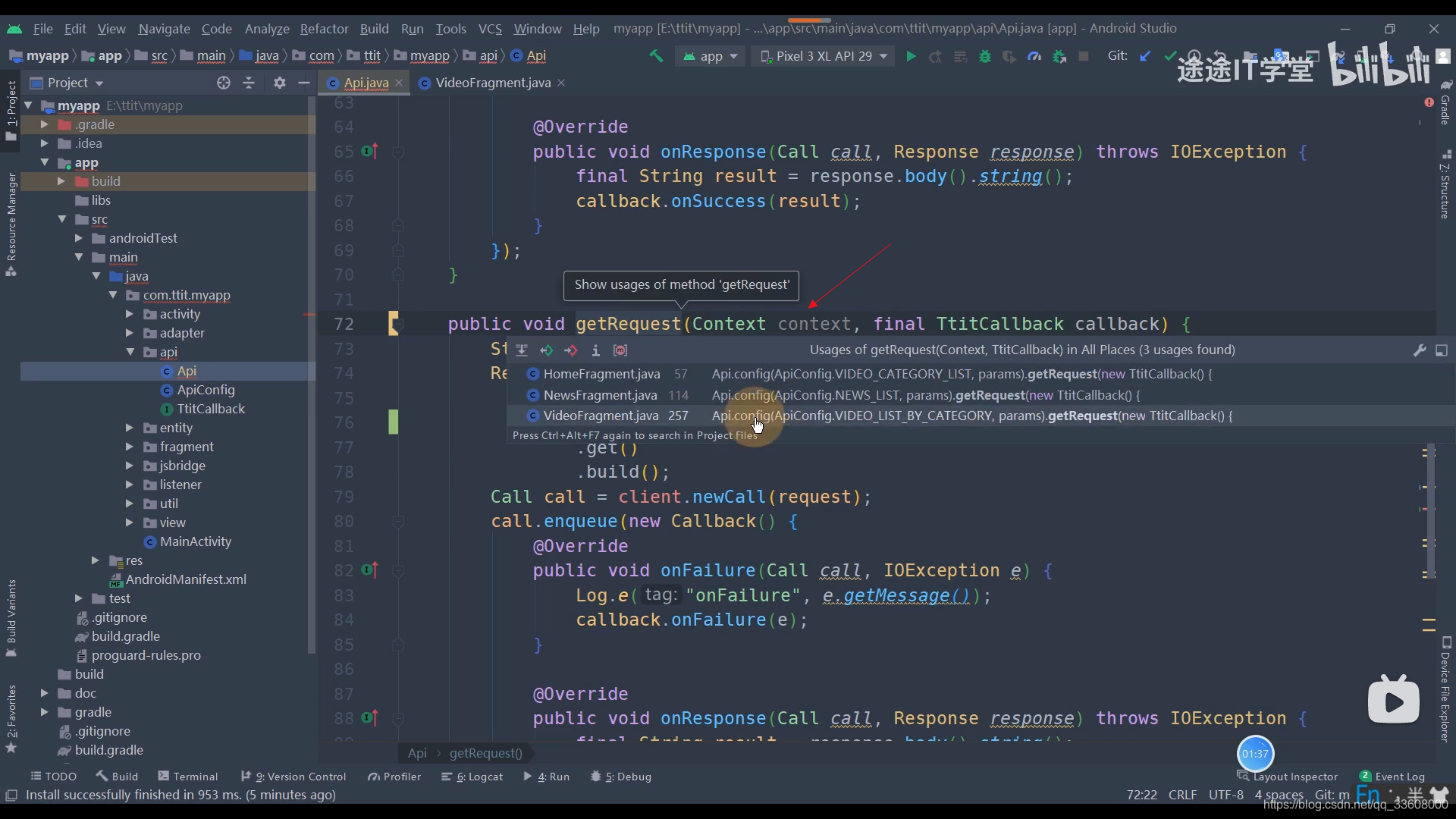The image size is (1456, 819).
Task: Select VideoFragment.java usage at line 257
Action: tap(981, 416)
